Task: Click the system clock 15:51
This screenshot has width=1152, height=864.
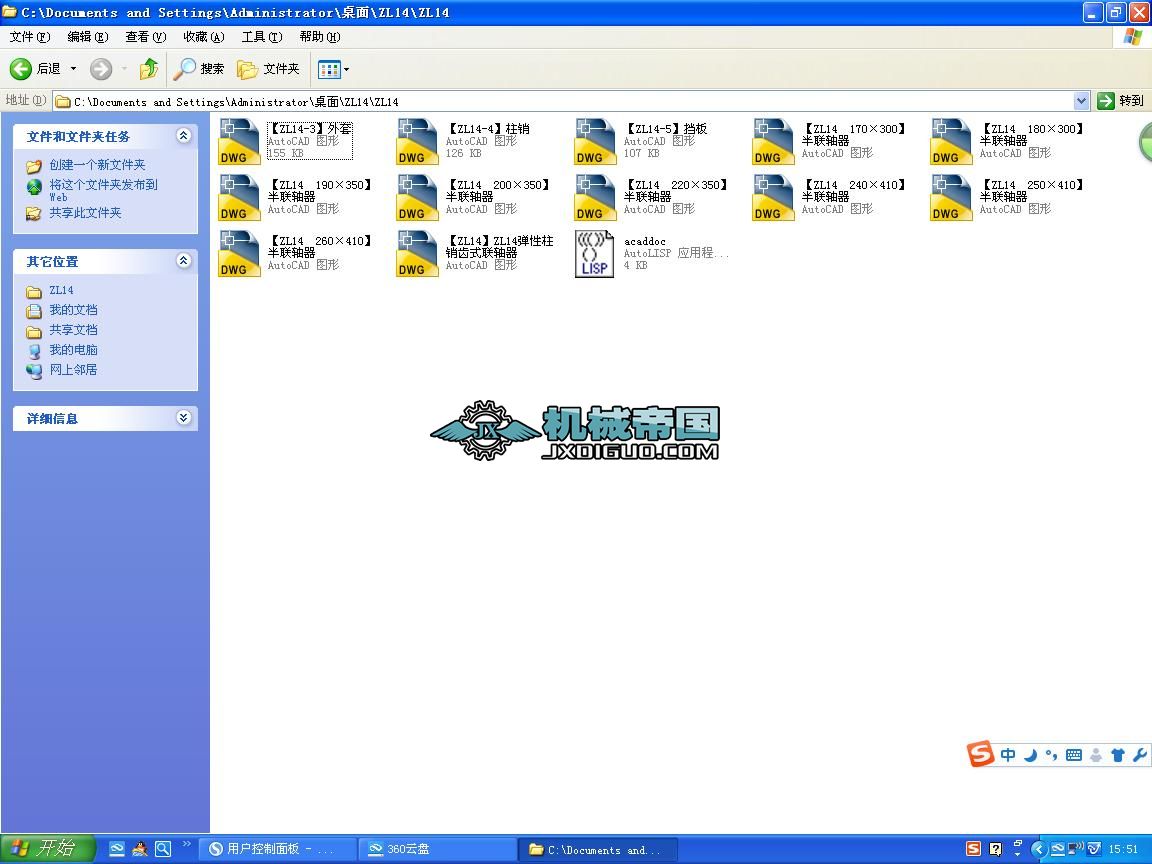Action: pos(1123,849)
